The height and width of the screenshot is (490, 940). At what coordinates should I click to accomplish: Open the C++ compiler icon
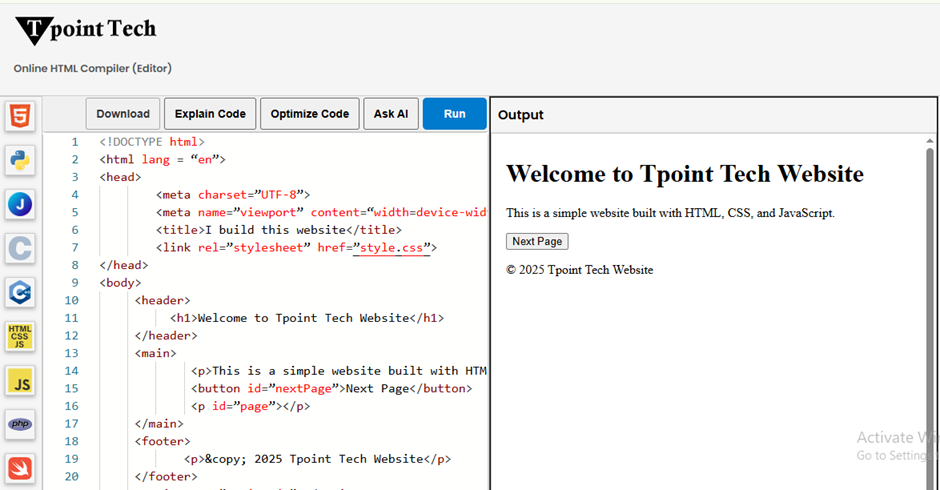(x=20, y=293)
